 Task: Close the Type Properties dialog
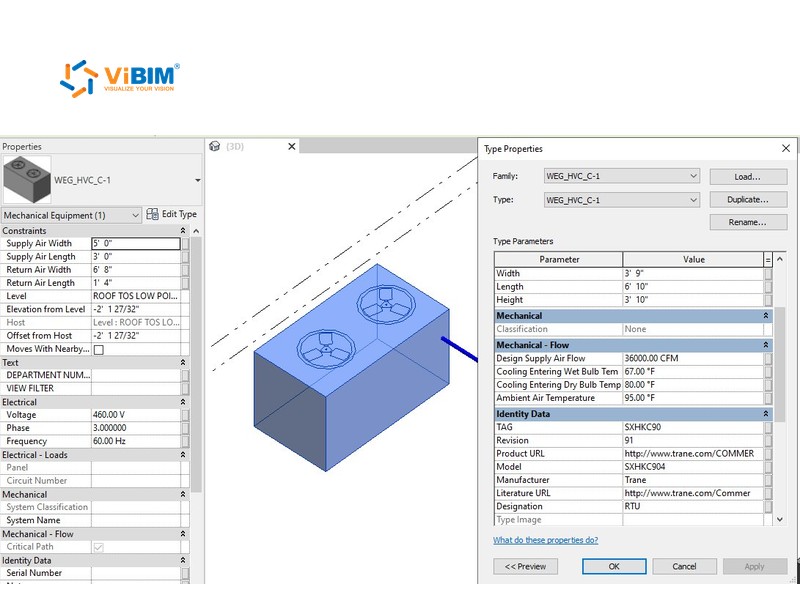[786, 148]
